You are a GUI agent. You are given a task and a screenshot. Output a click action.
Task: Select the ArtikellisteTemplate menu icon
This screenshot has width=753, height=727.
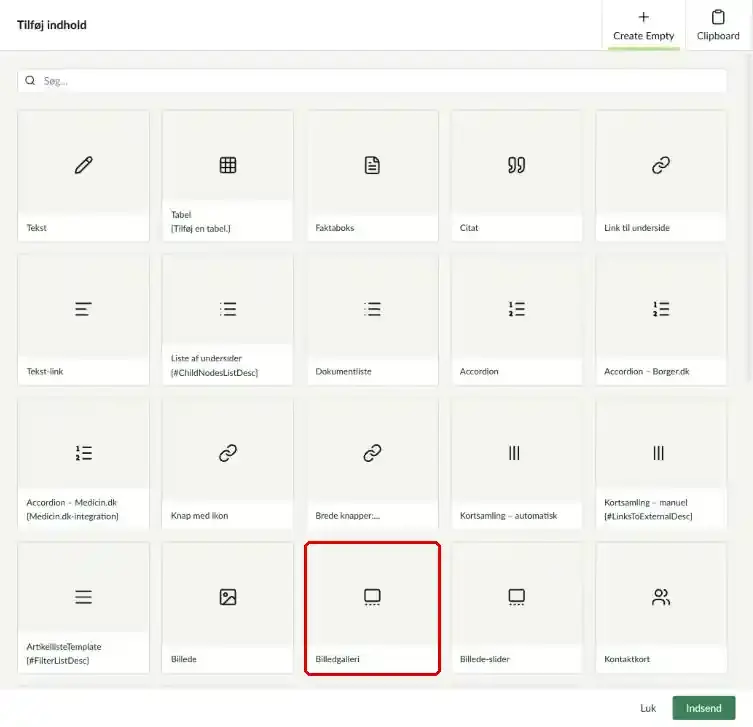84,597
